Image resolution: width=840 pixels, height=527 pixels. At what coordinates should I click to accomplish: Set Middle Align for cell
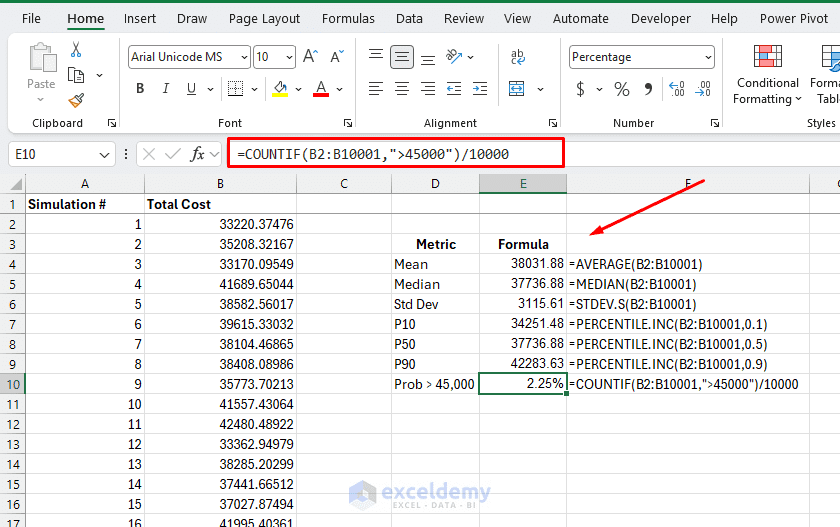402,57
